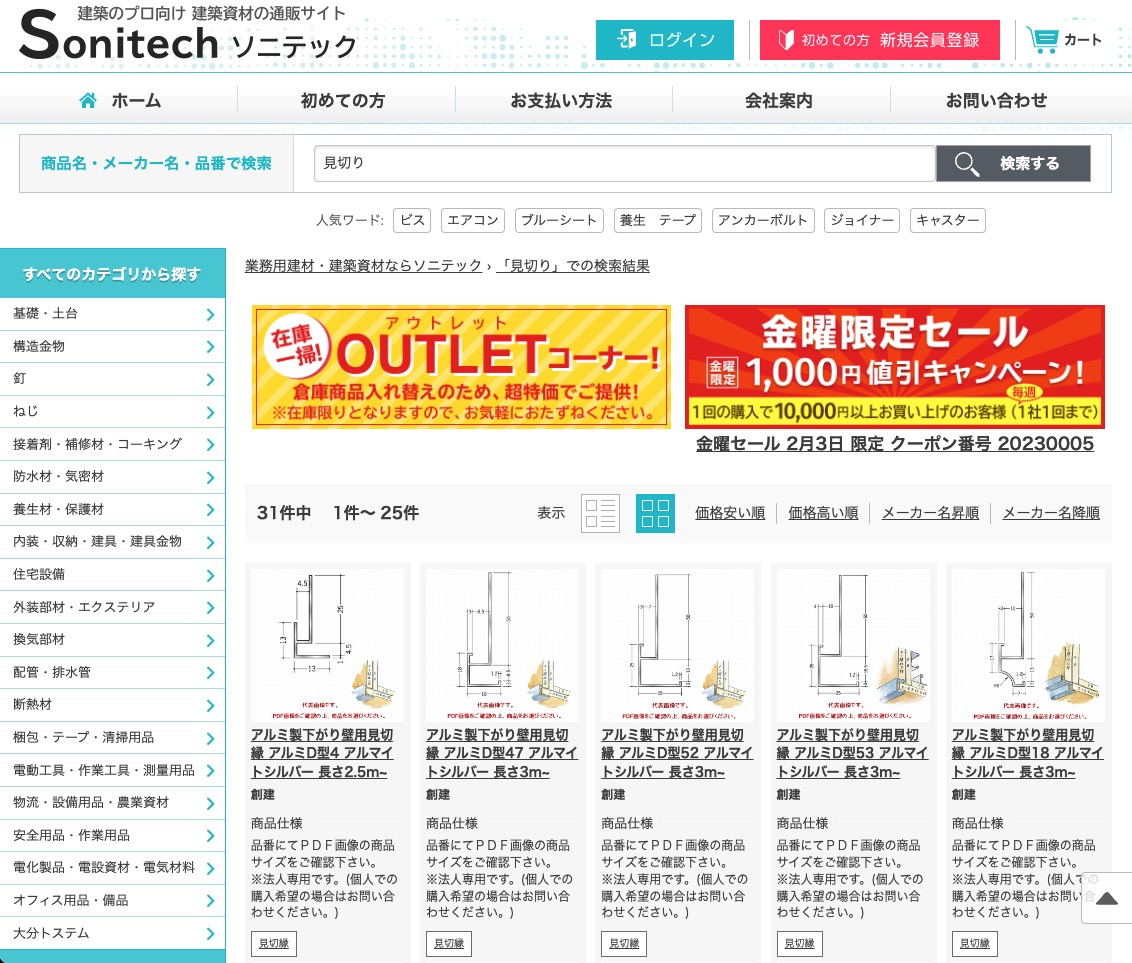Screen dimensions: 1132x963
Task: Open the shopping cart icon
Action: pyautogui.click(x=1064, y=40)
